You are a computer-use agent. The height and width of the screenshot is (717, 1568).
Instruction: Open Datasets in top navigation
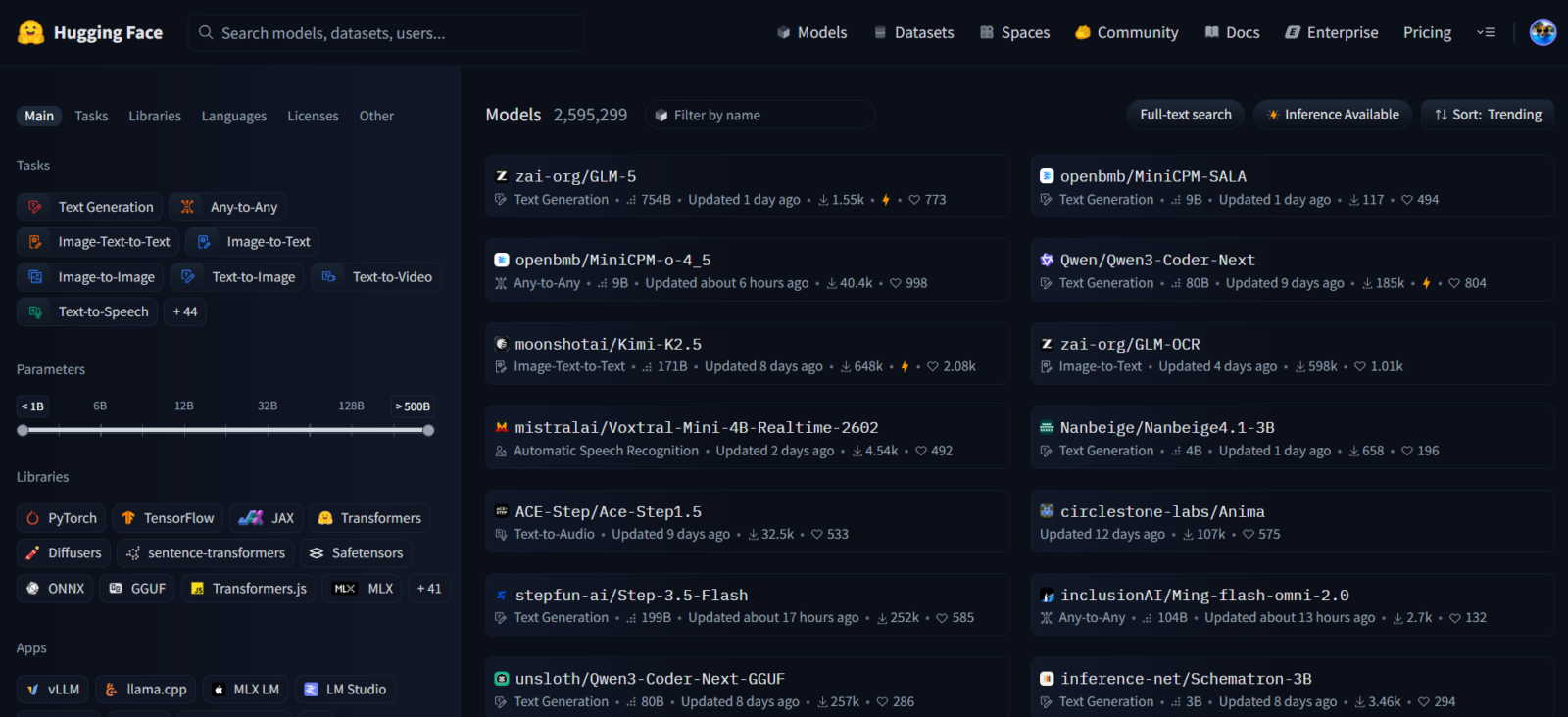pos(913,32)
